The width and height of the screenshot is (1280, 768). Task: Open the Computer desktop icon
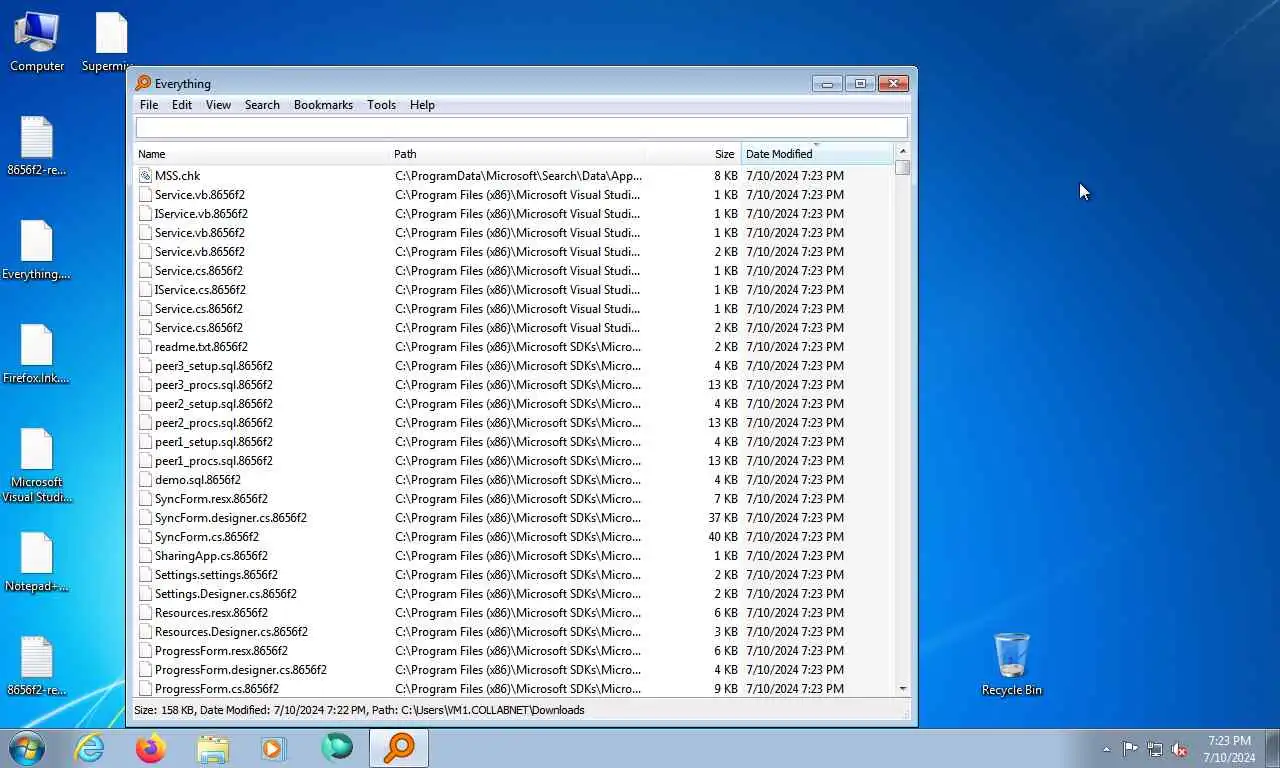pos(37,42)
